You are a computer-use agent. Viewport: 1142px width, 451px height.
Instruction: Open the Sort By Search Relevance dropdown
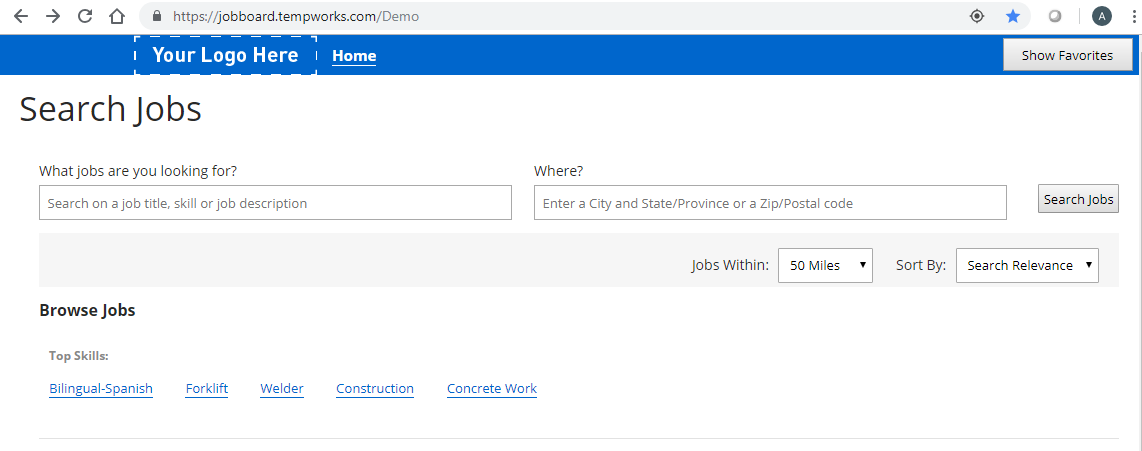point(1027,265)
